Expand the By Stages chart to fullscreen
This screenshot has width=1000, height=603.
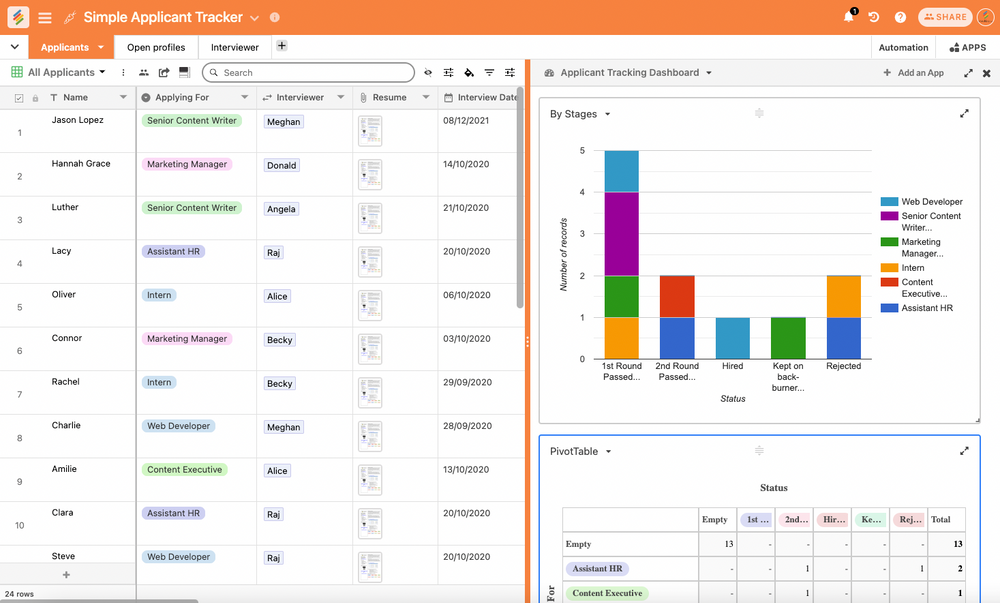click(x=963, y=113)
